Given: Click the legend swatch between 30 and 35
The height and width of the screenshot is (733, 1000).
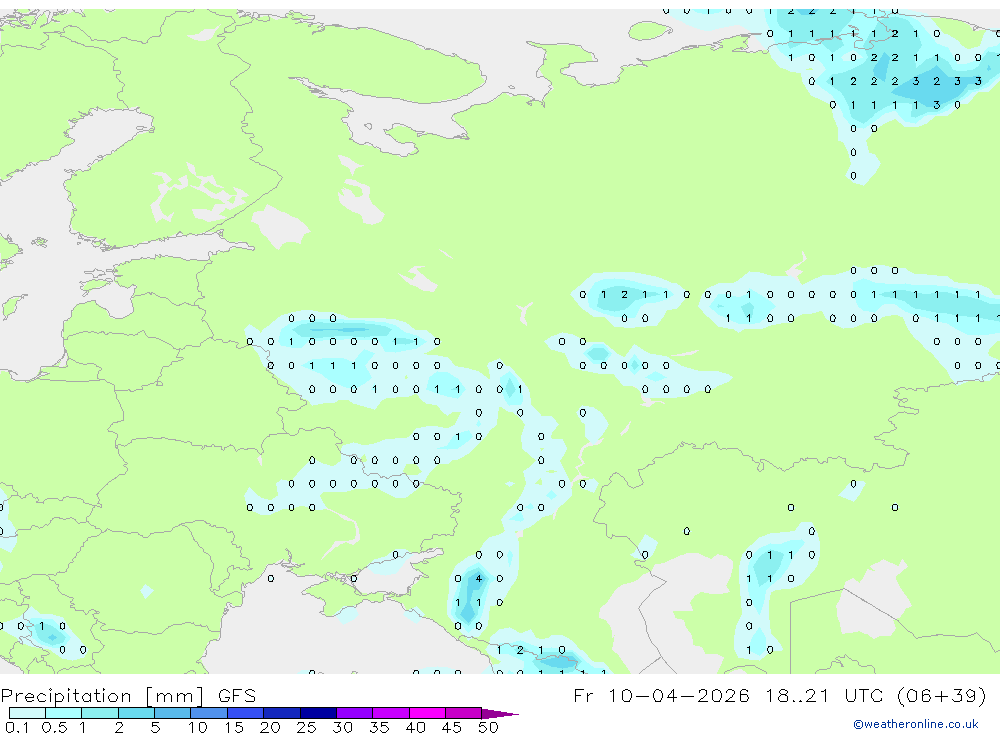Looking at the screenshot, I should (x=355, y=713).
